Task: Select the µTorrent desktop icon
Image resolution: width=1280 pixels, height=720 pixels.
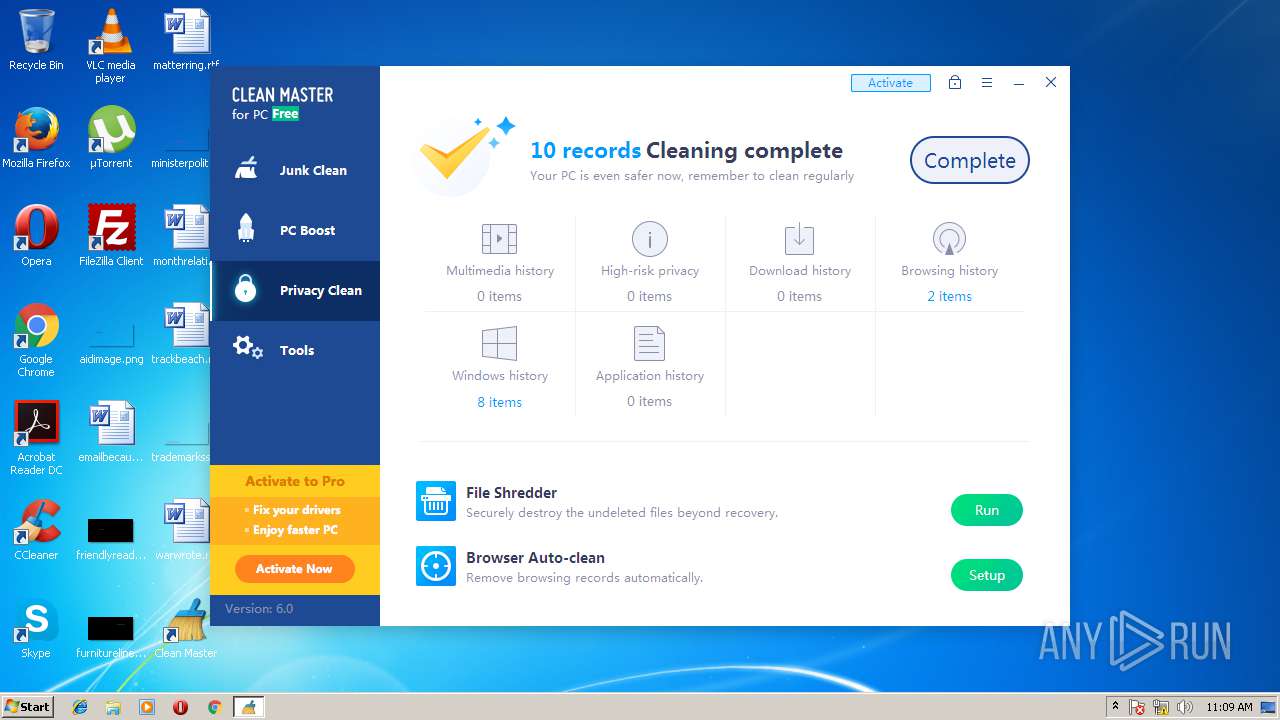Action: click(111, 138)
